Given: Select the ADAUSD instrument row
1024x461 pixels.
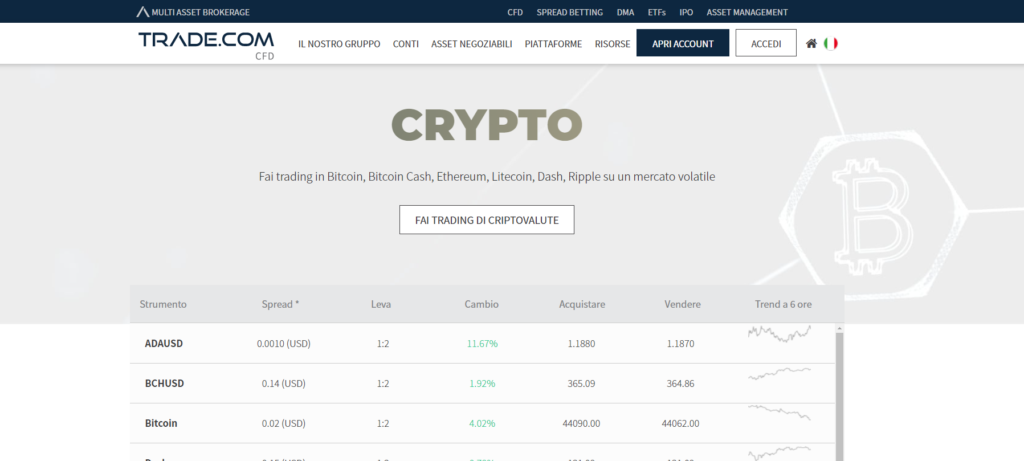Looking at the screenshot, I should [x=482, y=343].
